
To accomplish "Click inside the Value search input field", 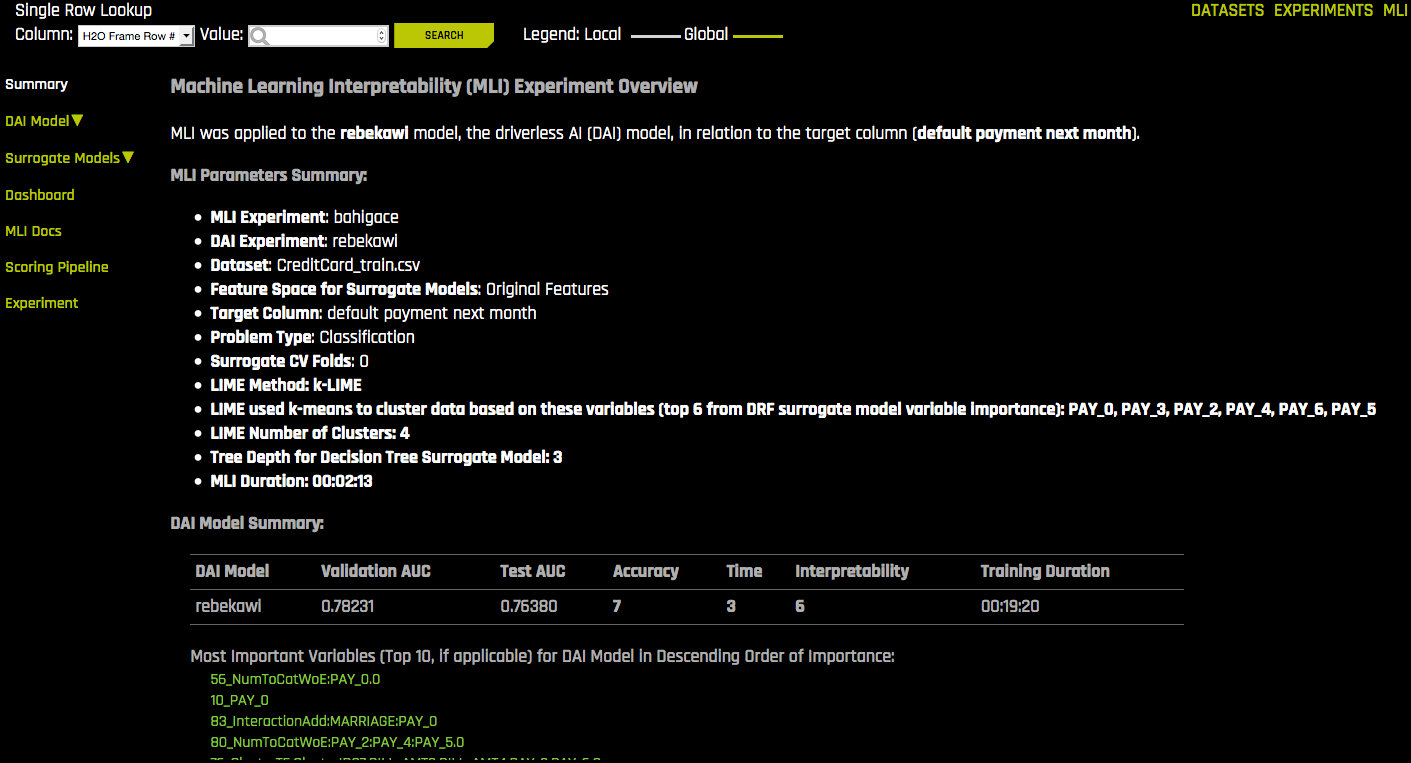I will click(320, 35).
